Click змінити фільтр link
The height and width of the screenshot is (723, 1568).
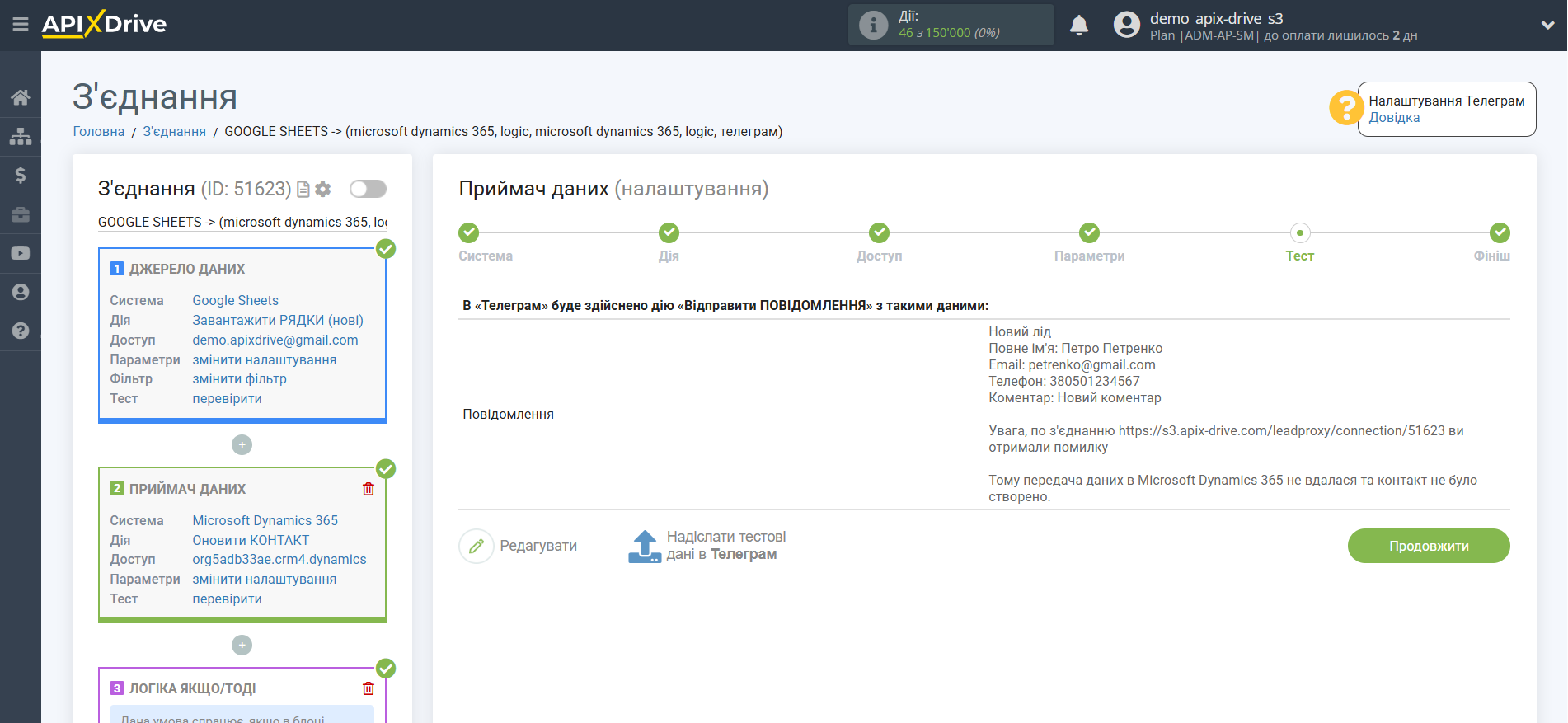(x=240, y=379)
